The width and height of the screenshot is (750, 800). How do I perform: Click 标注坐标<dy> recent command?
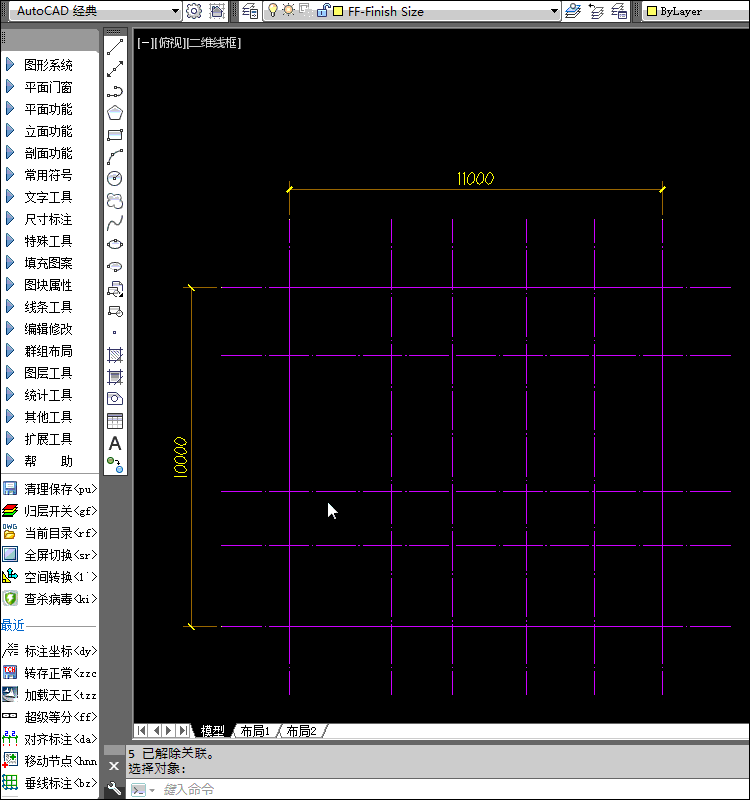(x=49, y=651)
